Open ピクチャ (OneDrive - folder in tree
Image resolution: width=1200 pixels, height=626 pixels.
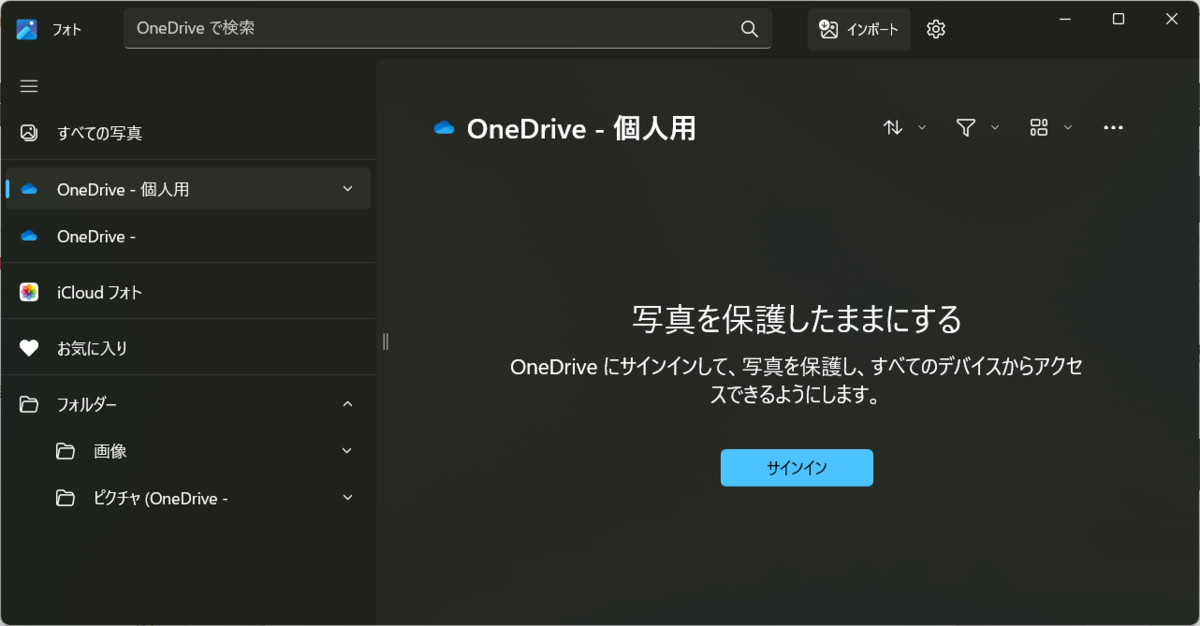point(187,498)
